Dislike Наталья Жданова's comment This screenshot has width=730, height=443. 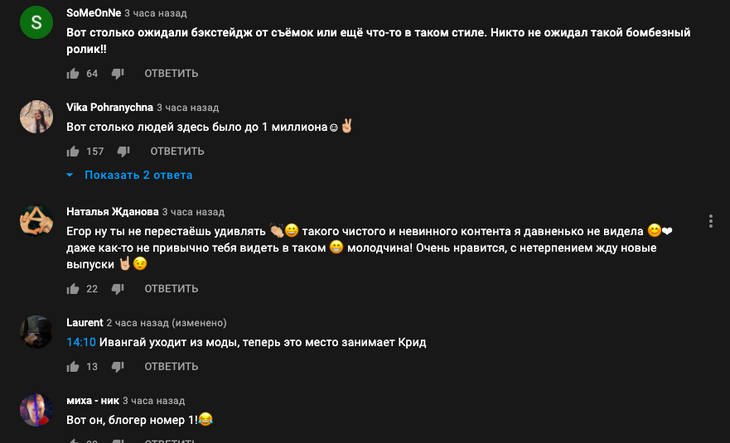118,290
